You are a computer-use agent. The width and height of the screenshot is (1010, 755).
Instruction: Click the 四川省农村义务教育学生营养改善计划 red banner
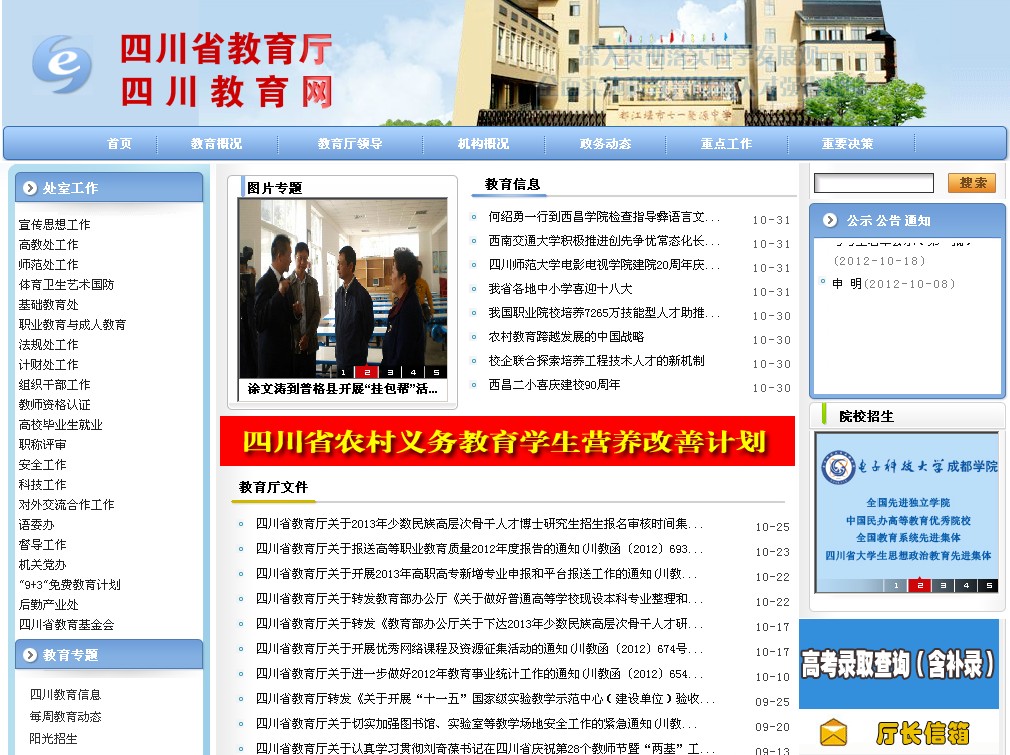point(508,441)
